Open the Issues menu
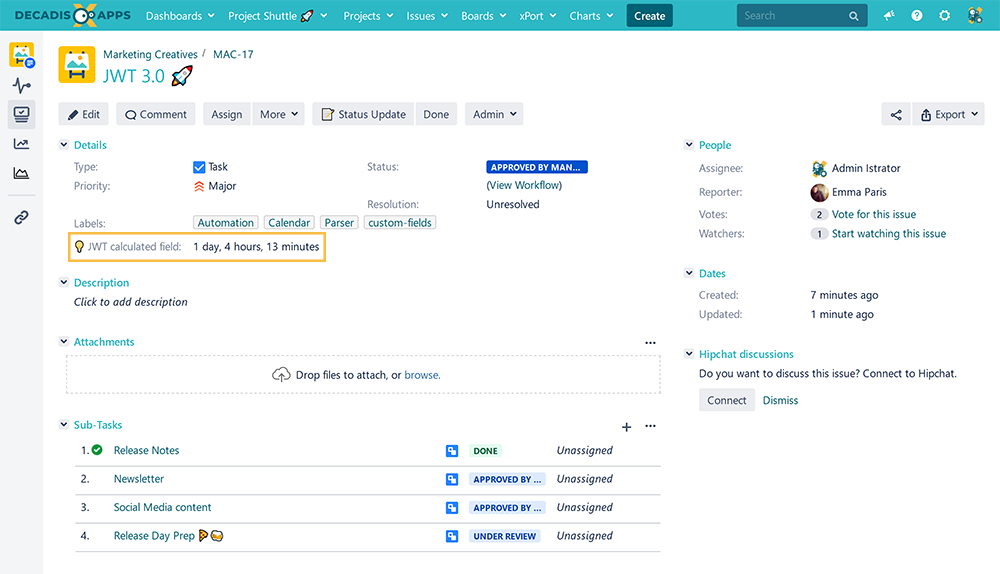The width and height of the screenshot is (1000, 574). pos(427,16)
